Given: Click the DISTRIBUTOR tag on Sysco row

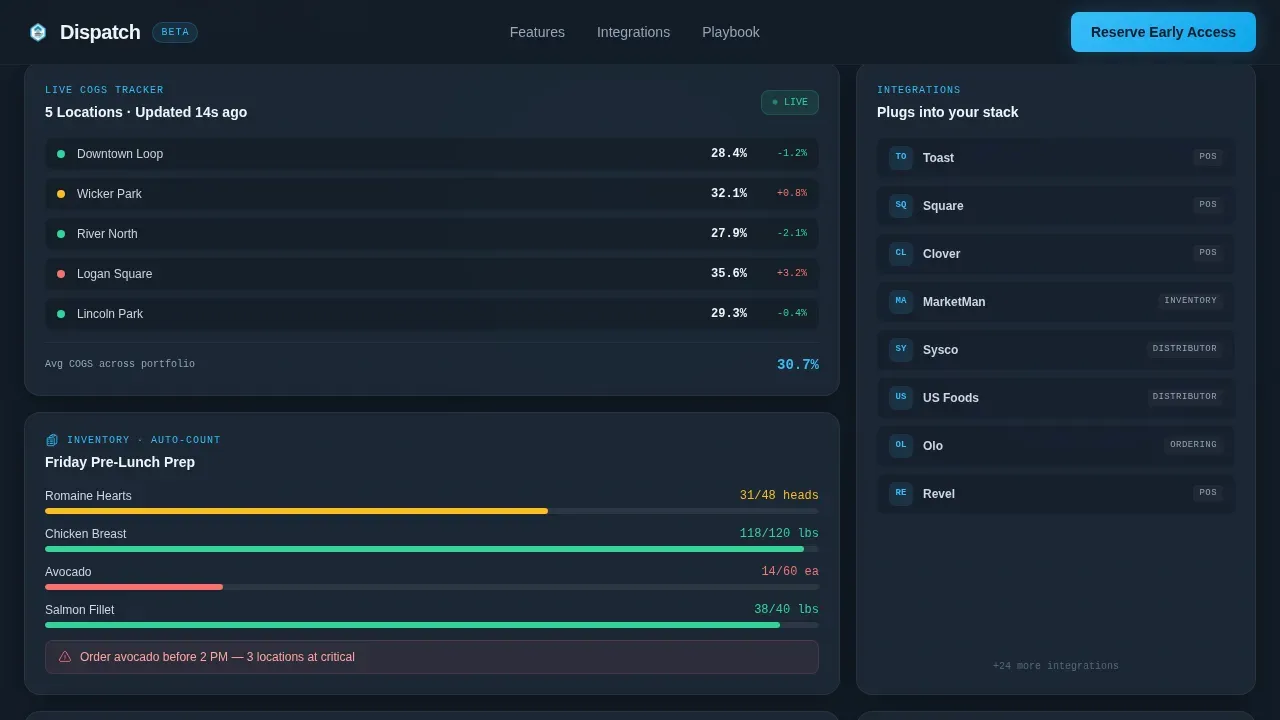Looking at the screenshot, I should click(1185, 349).
